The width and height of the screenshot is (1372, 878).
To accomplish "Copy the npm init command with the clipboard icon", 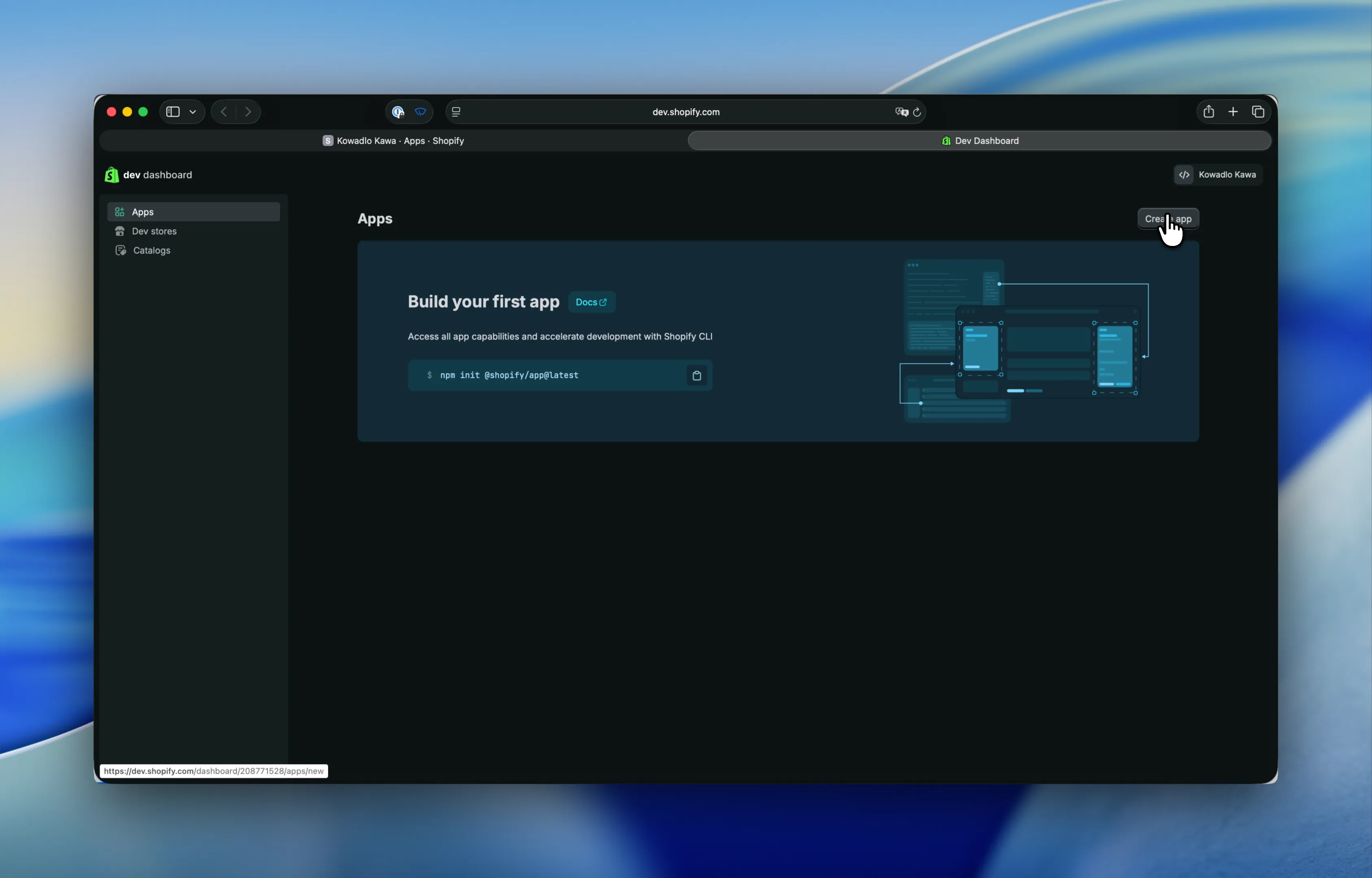I will (696, 375).
